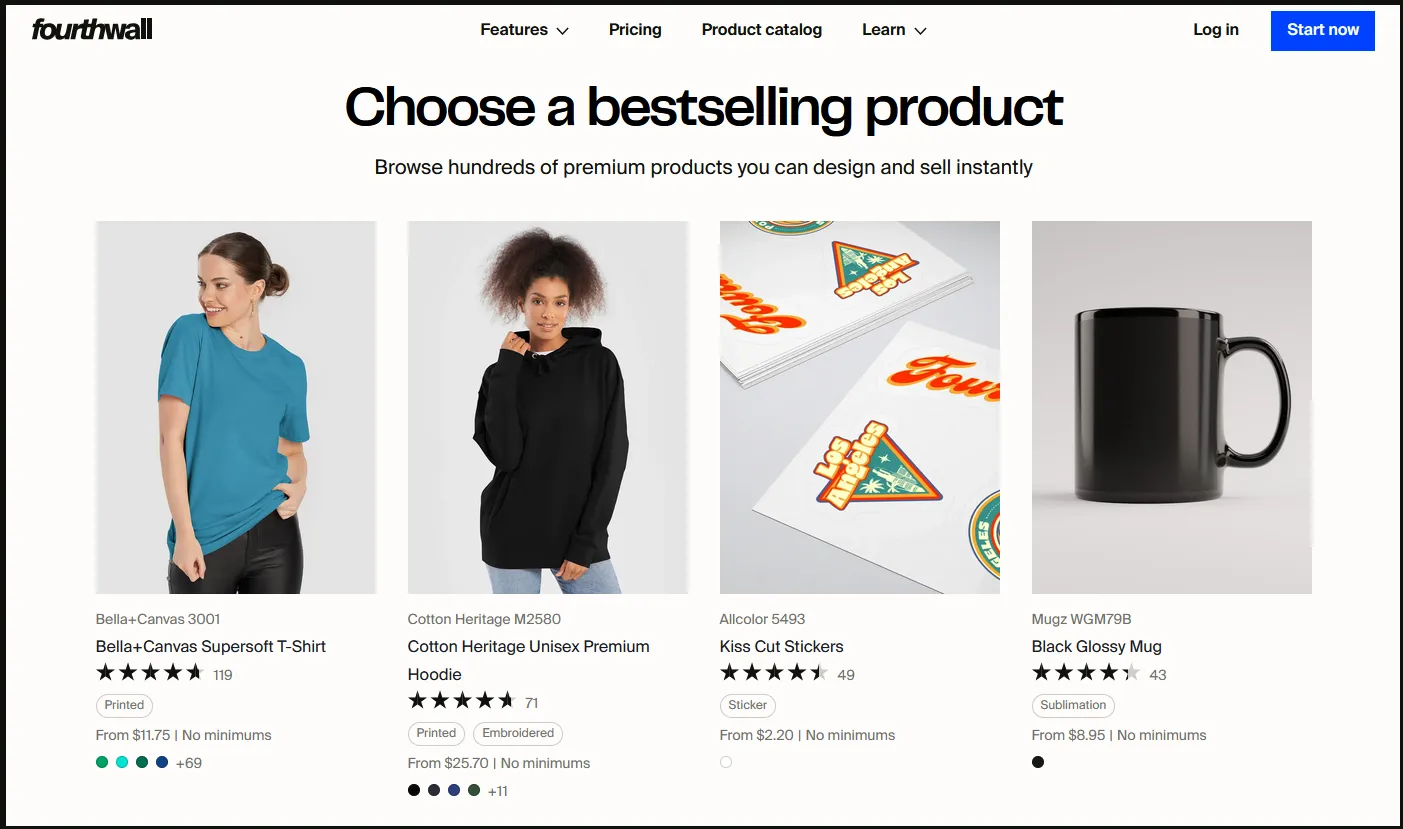
Task: Click the Sublimation tag on the mug card
Action: (1073, 705)
